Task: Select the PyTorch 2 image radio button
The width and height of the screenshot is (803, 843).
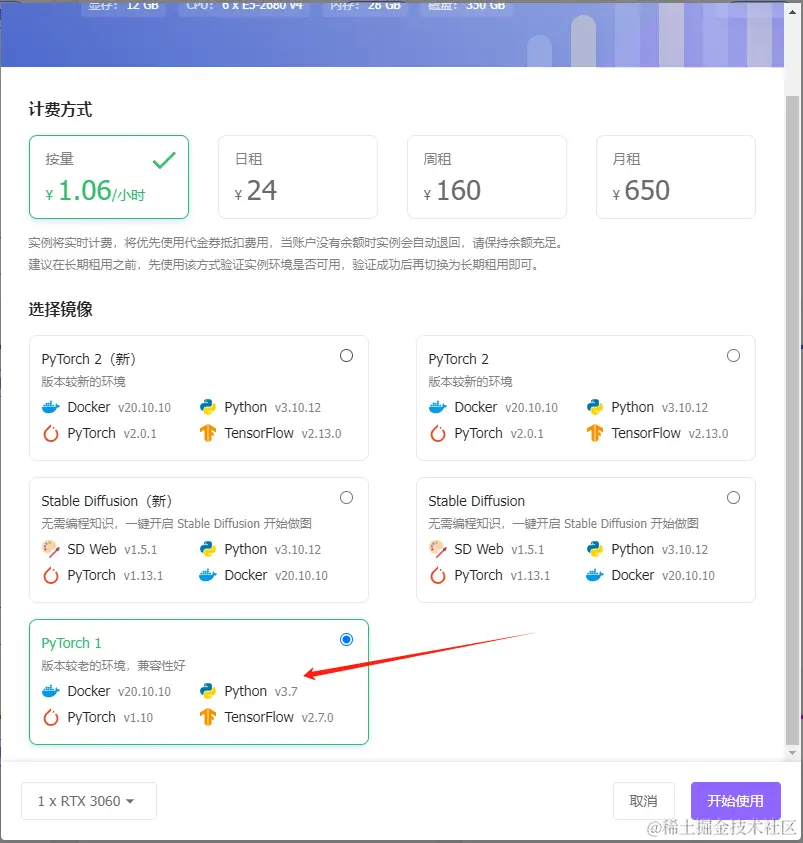Action: (733, 356)
